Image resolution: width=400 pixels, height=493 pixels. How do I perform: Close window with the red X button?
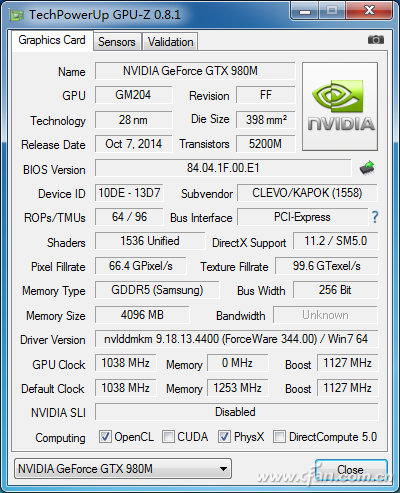[x=369, y=11]
